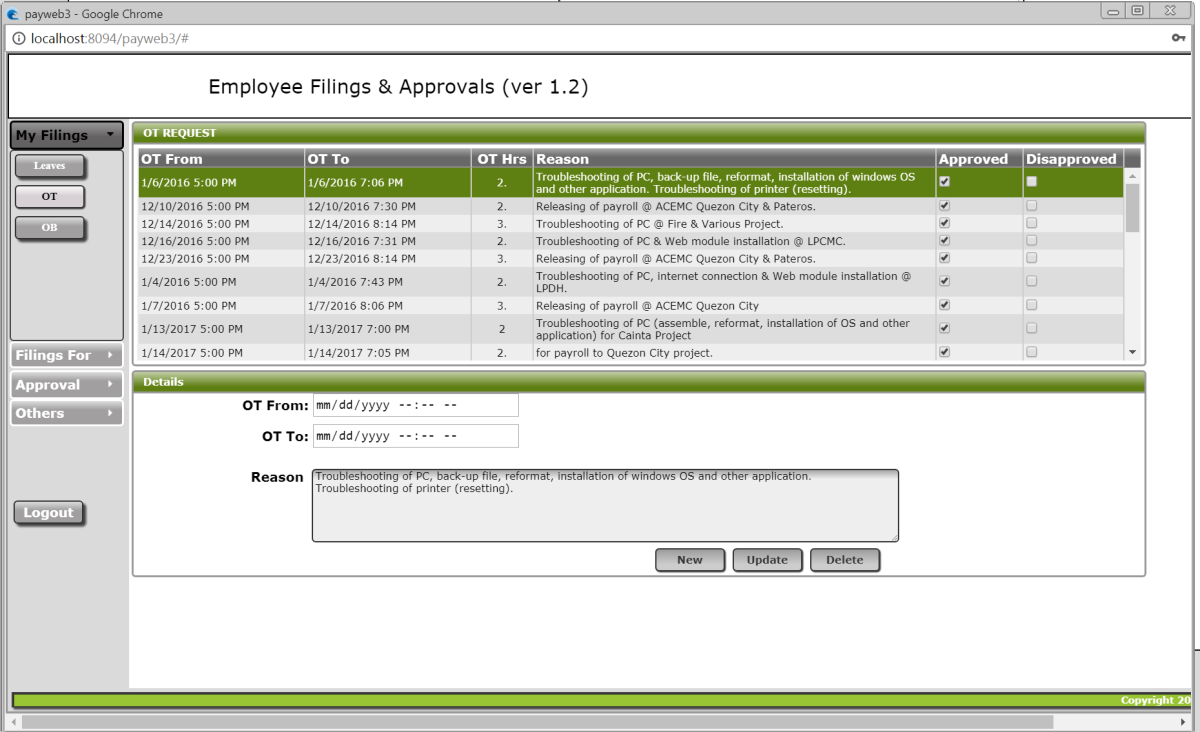The image size is (1200, 732).
Task: Toggle Approved checkbox for 1/13/2017 row
Action: (x=945, y=328)
